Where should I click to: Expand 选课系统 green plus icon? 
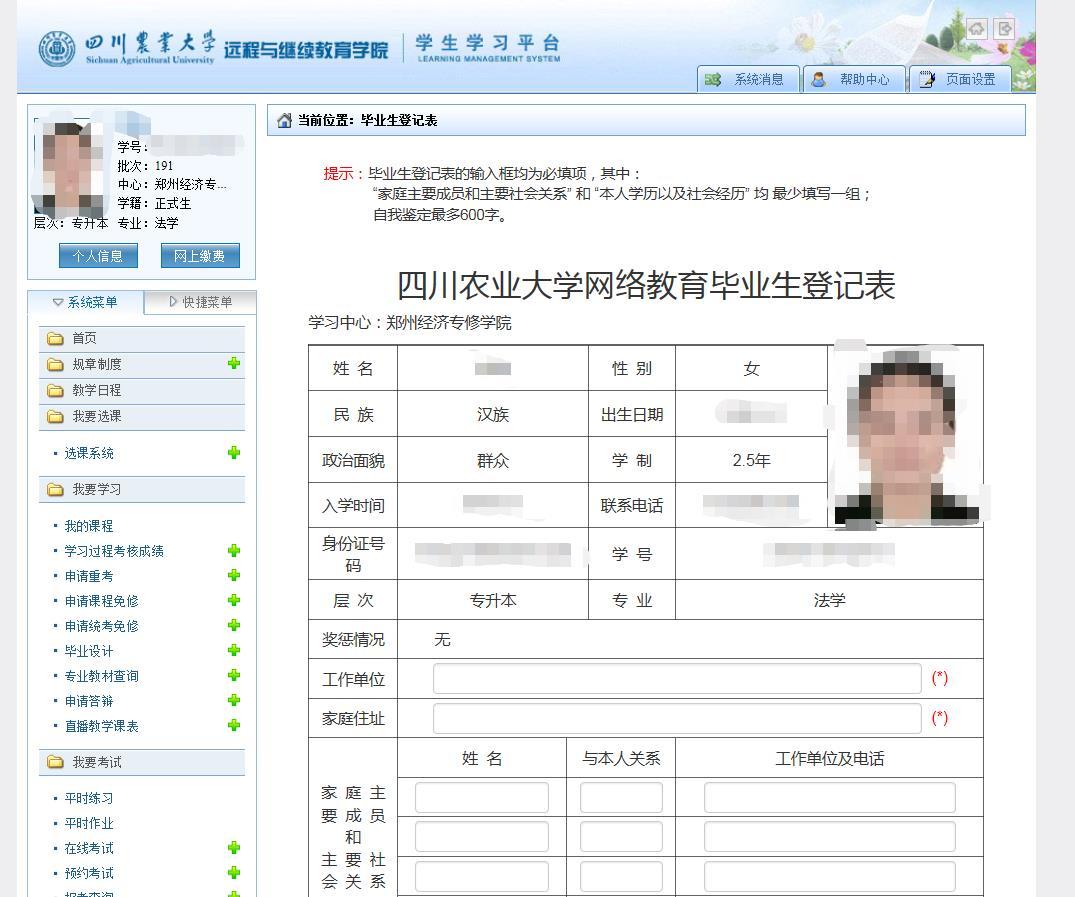(x=234, y=453)
